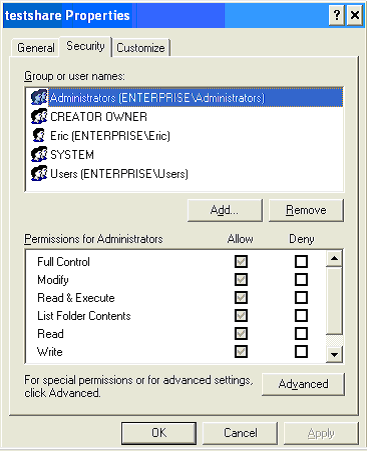Click the help question mark icon
The width and height of the screenshot is (367, 451).
tap(337, 15)
